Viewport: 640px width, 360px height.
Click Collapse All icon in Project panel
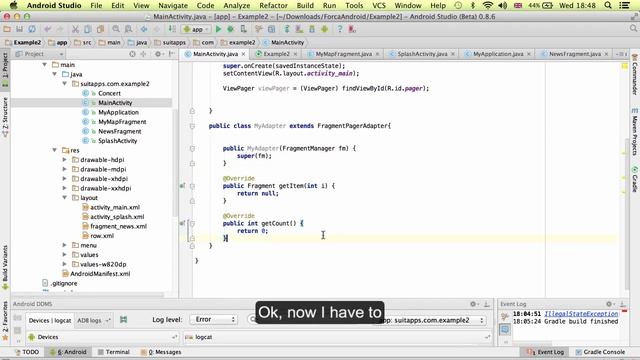[143, 54]
